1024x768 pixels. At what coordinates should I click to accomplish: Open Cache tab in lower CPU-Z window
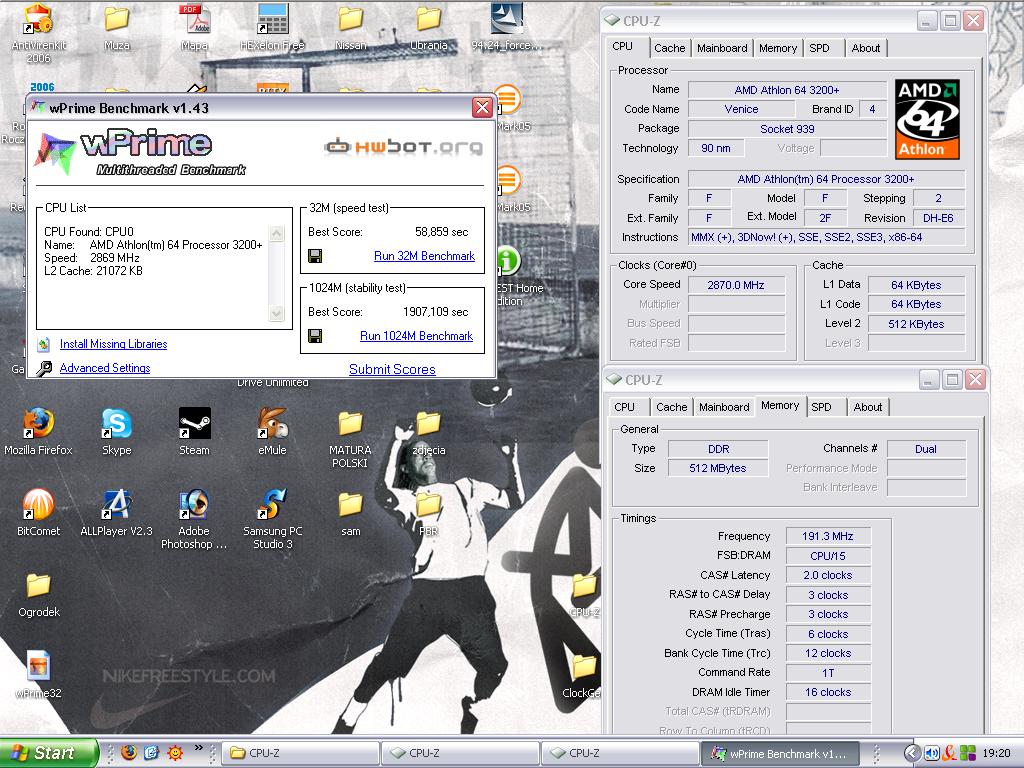pyautogui.click(x=671, y=408)
